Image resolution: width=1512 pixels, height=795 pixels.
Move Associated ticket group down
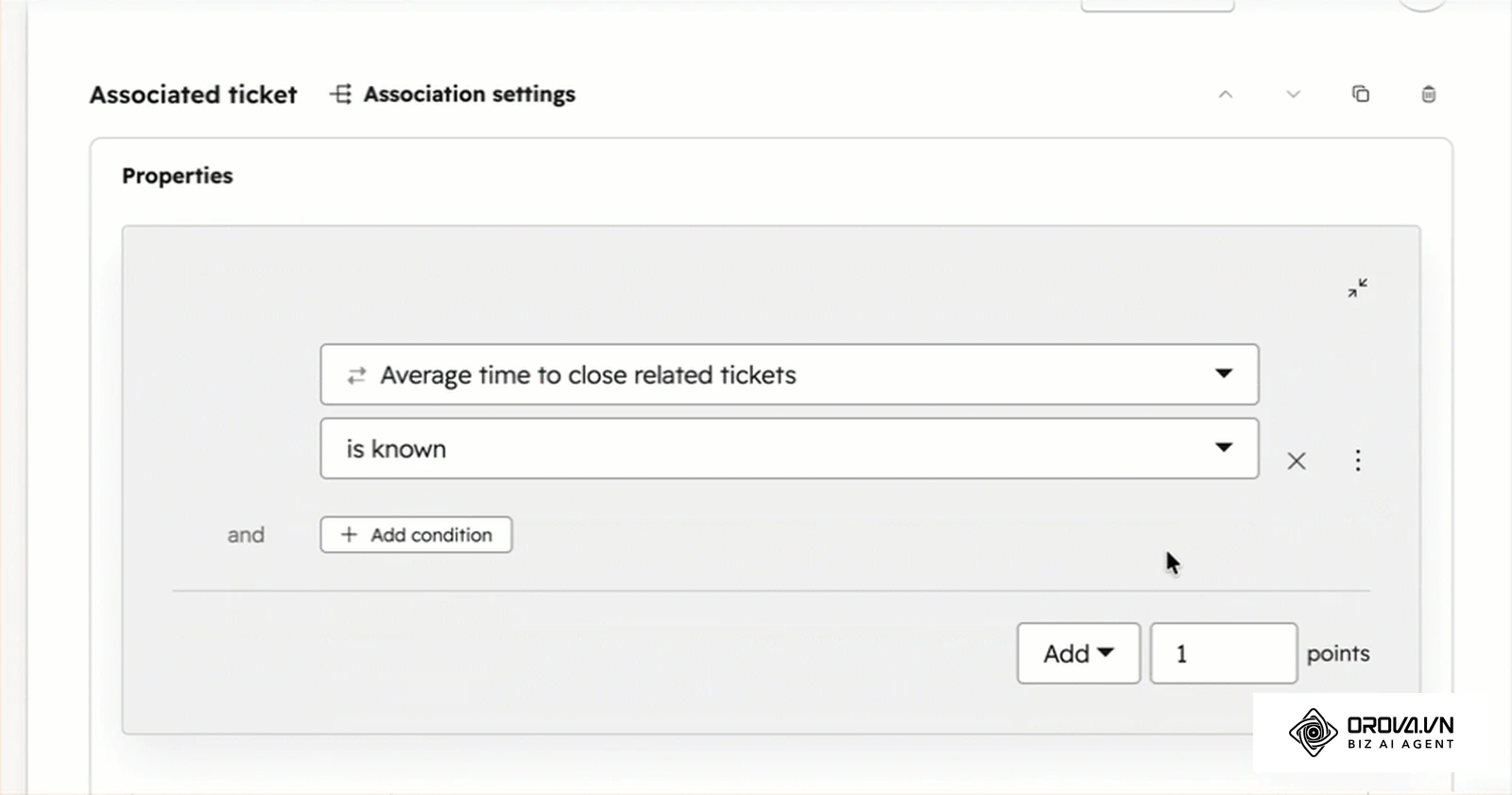(x=1294, y=95)
